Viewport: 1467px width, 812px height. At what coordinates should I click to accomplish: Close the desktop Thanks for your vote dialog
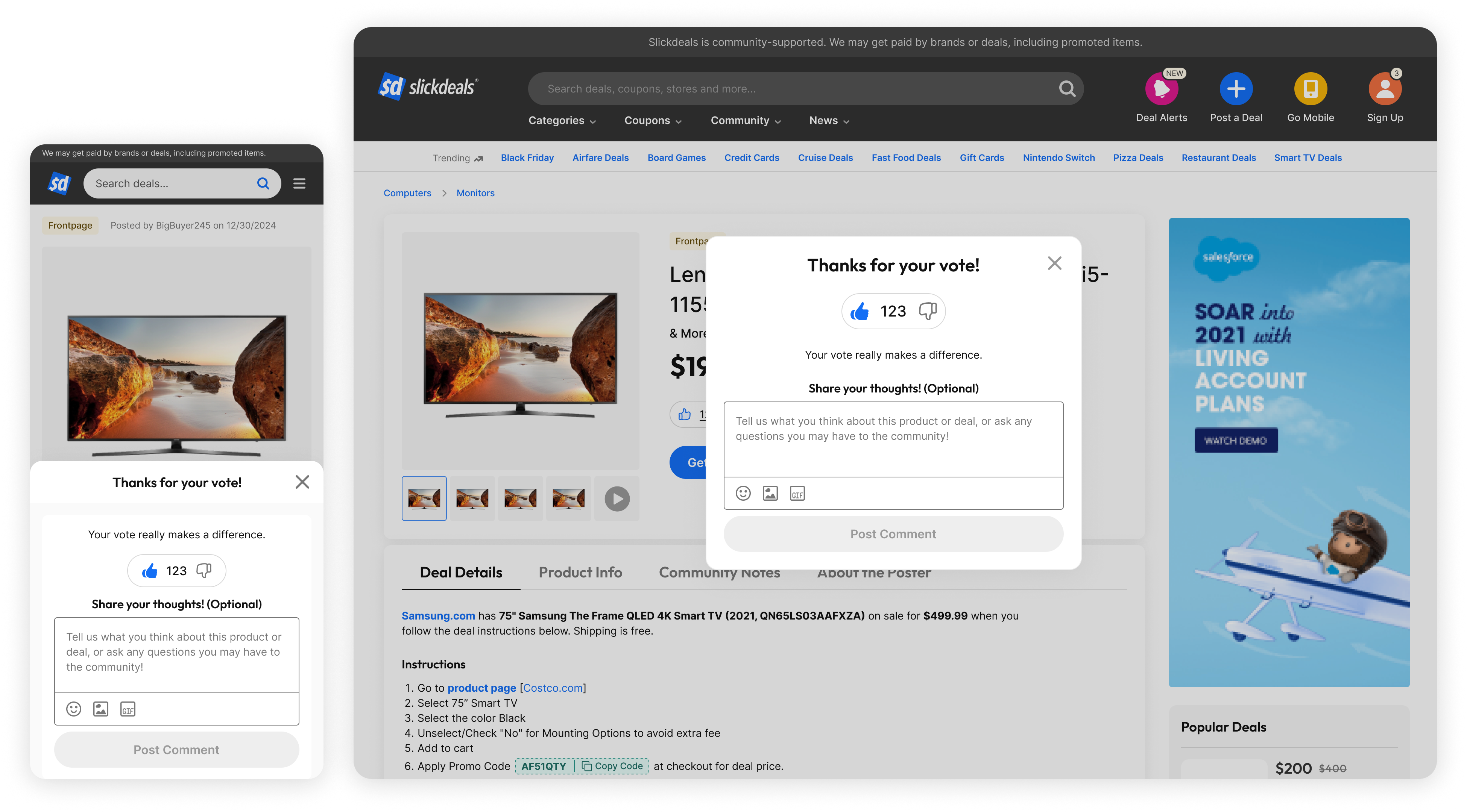tap(1054, 263)
